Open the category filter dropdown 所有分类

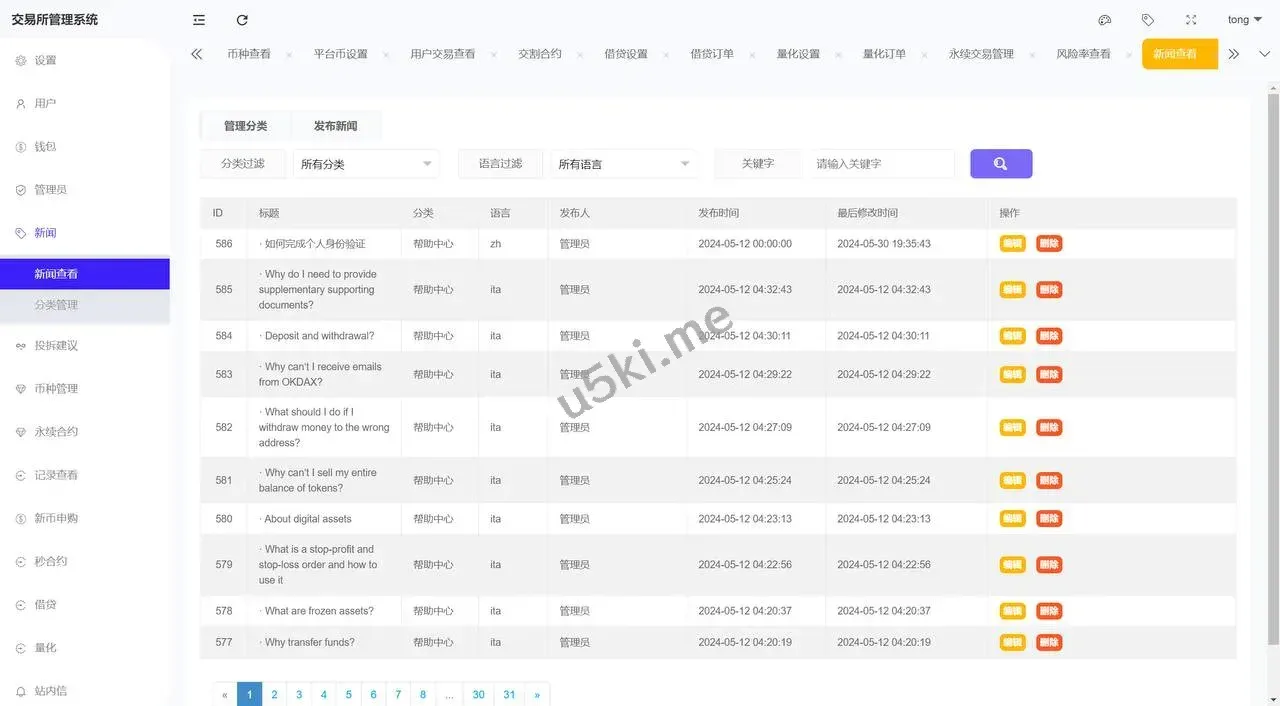pyautogui.click(x=366, y=164)
